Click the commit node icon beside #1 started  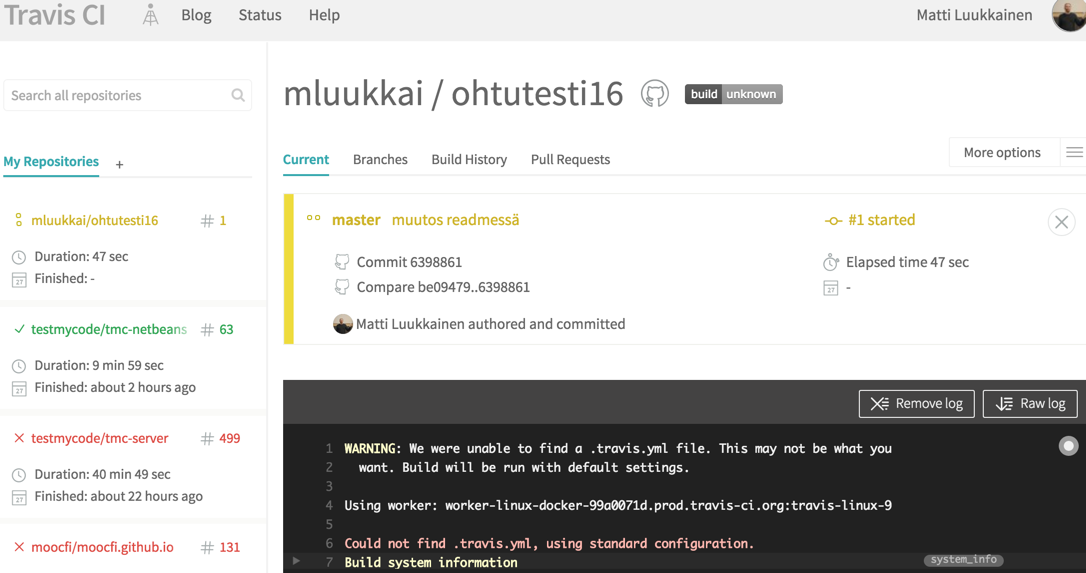833,221
